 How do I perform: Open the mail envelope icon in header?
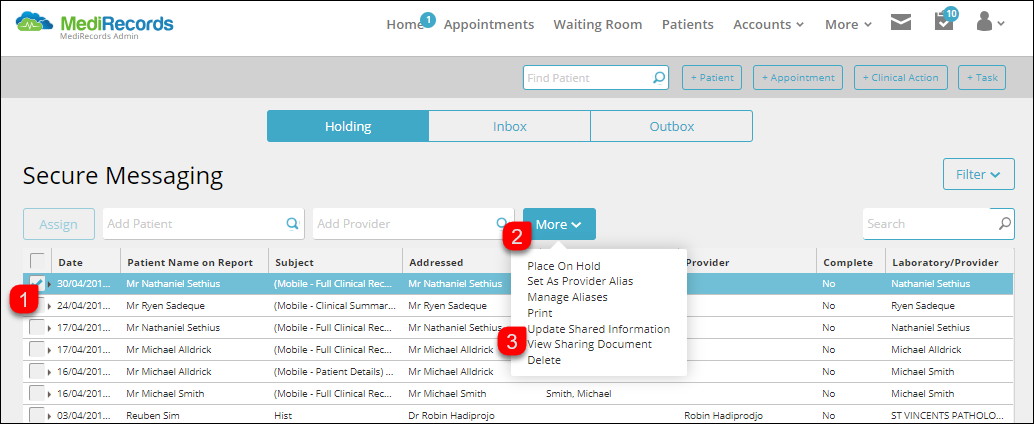tap(900, 22)
